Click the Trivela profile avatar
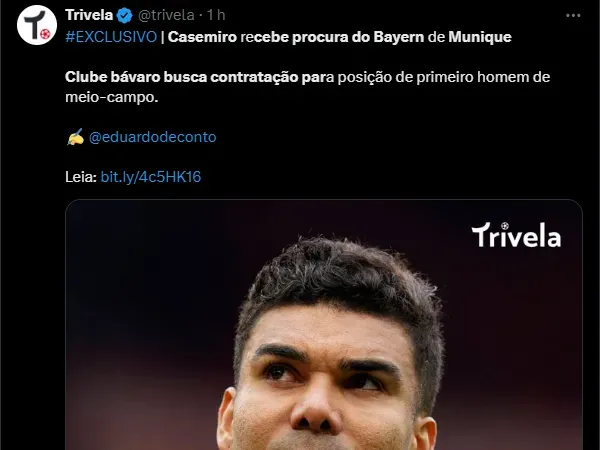The image size is (600, 450). 37,25
